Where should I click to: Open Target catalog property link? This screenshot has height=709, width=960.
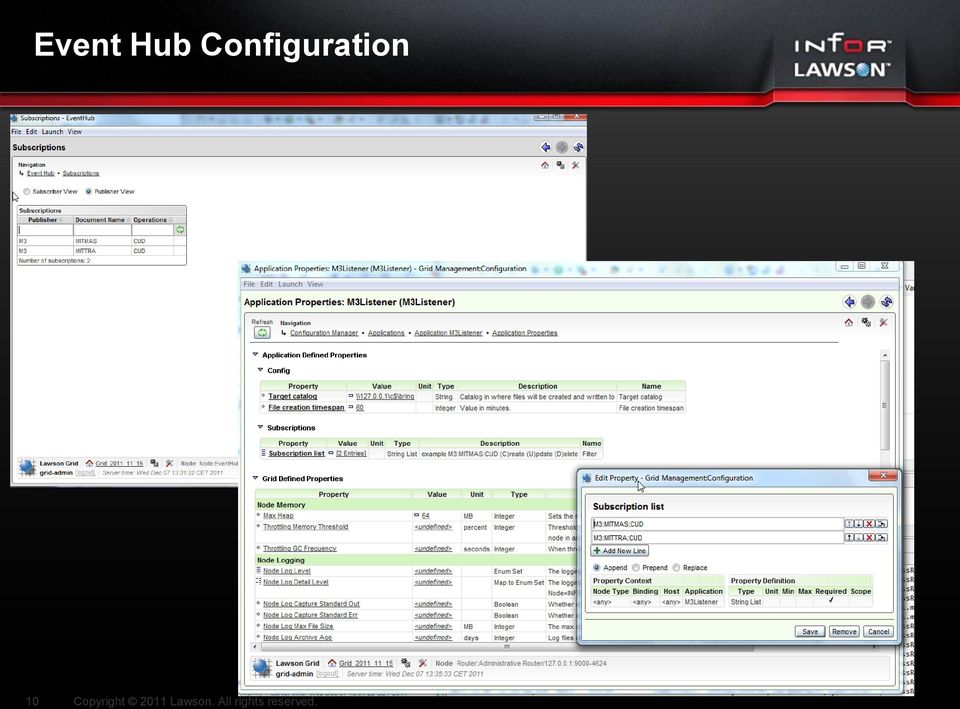(293, 396)
